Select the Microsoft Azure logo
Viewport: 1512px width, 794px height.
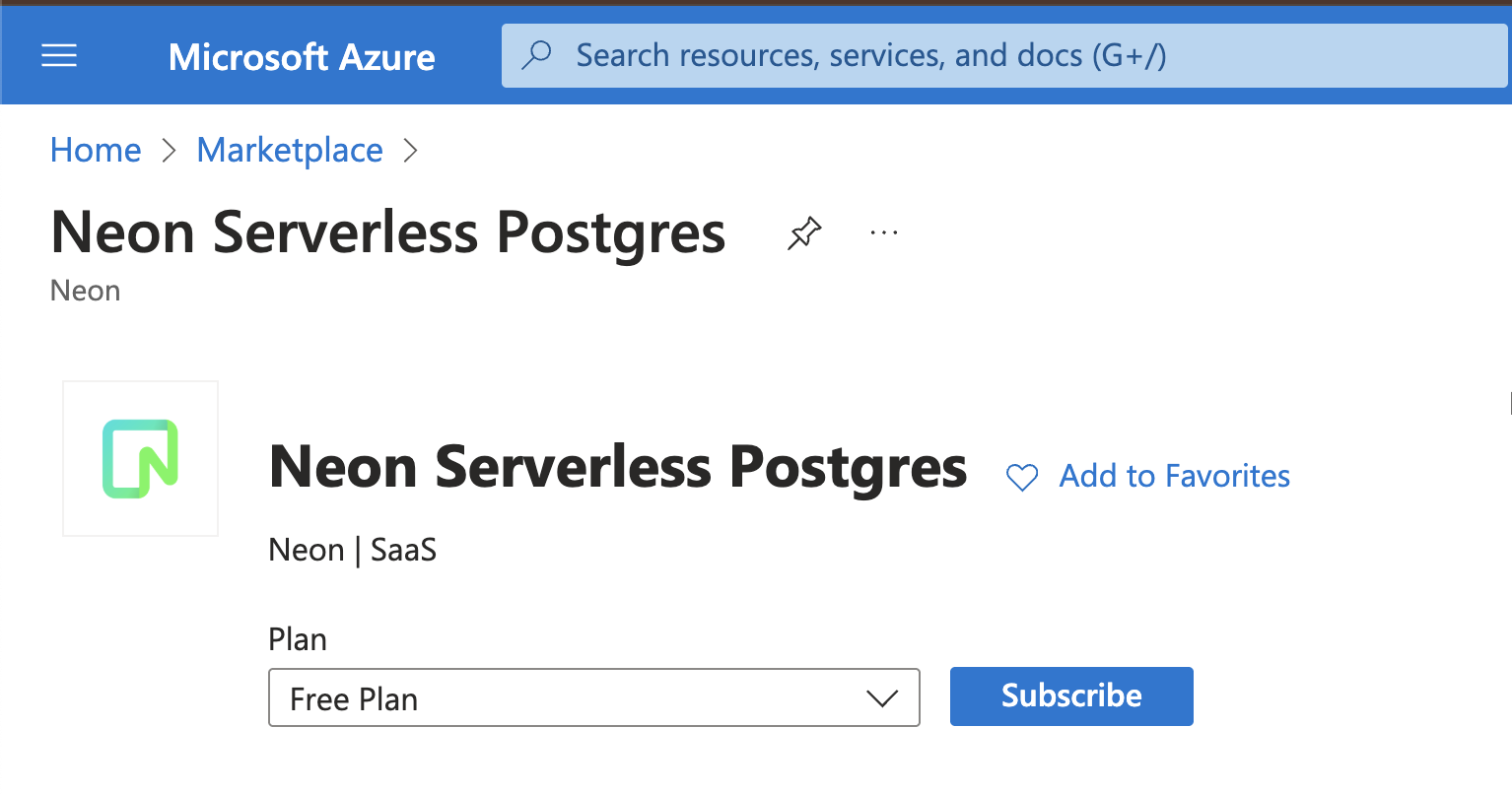click(x=301, y=57)
